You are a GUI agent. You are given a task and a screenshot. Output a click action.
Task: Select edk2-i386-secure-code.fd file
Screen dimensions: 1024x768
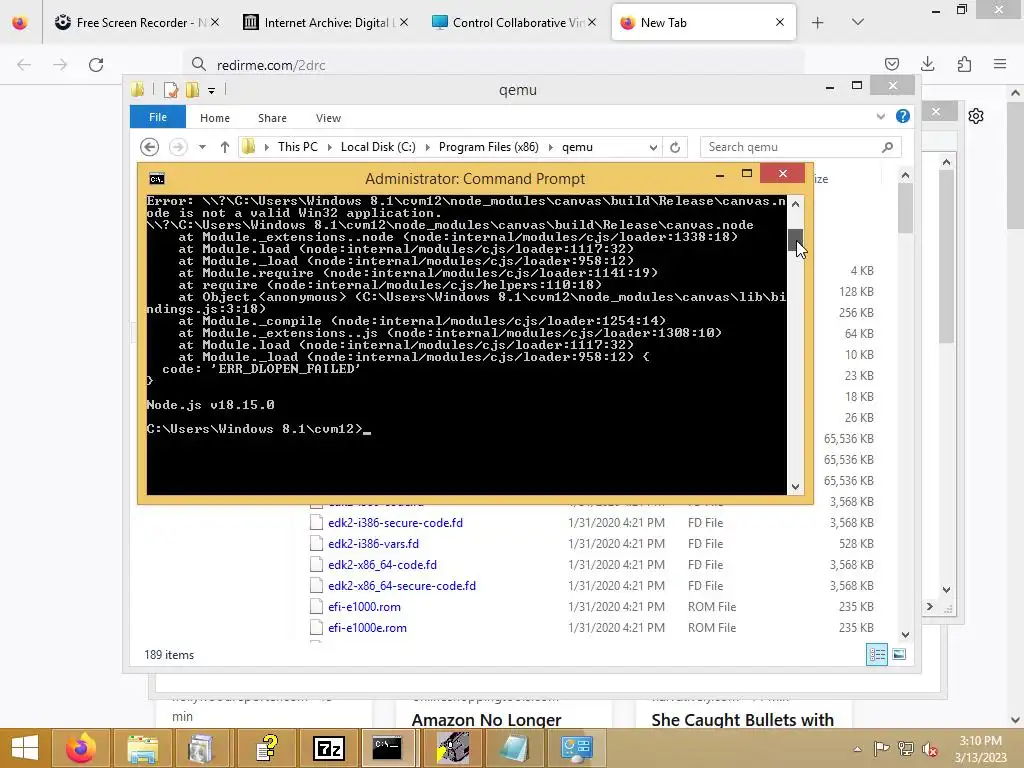tap(395, 522)
